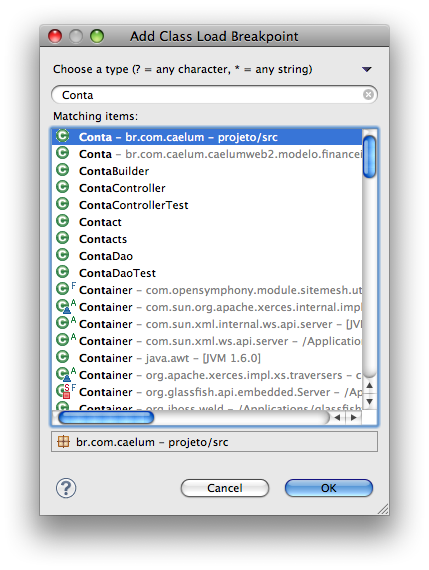Clear the Conta search field

tap(368, 95)
